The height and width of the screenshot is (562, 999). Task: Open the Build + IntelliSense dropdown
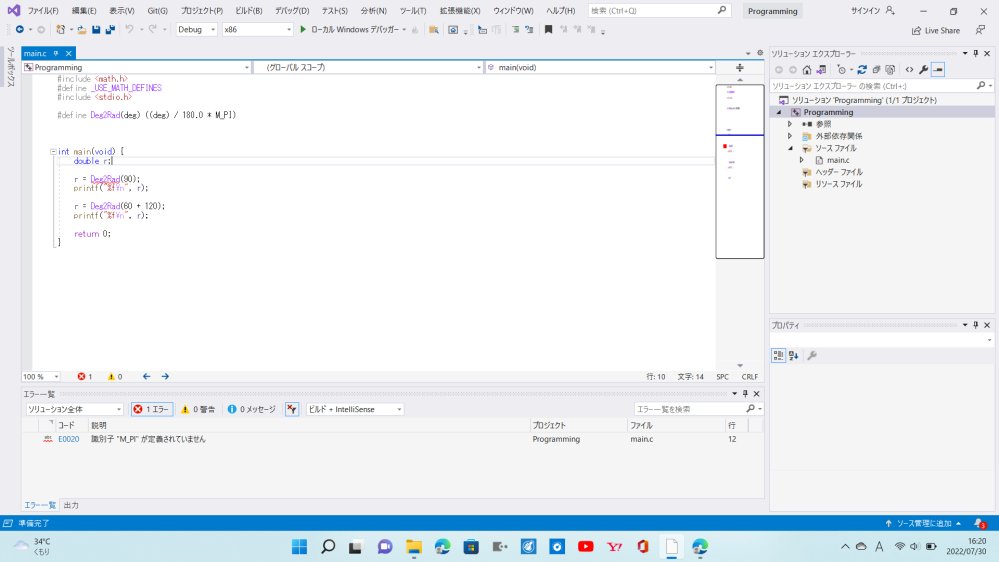(354, 409)
